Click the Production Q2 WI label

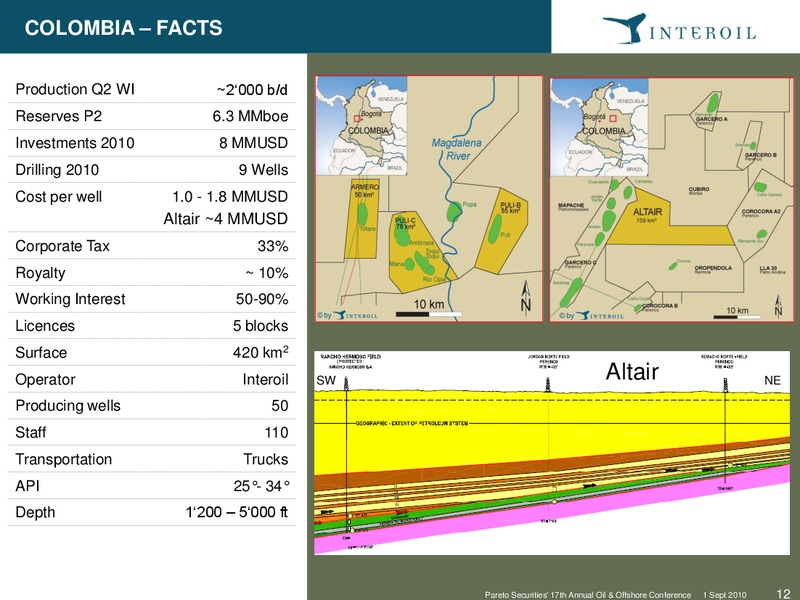tap(75, 89)
